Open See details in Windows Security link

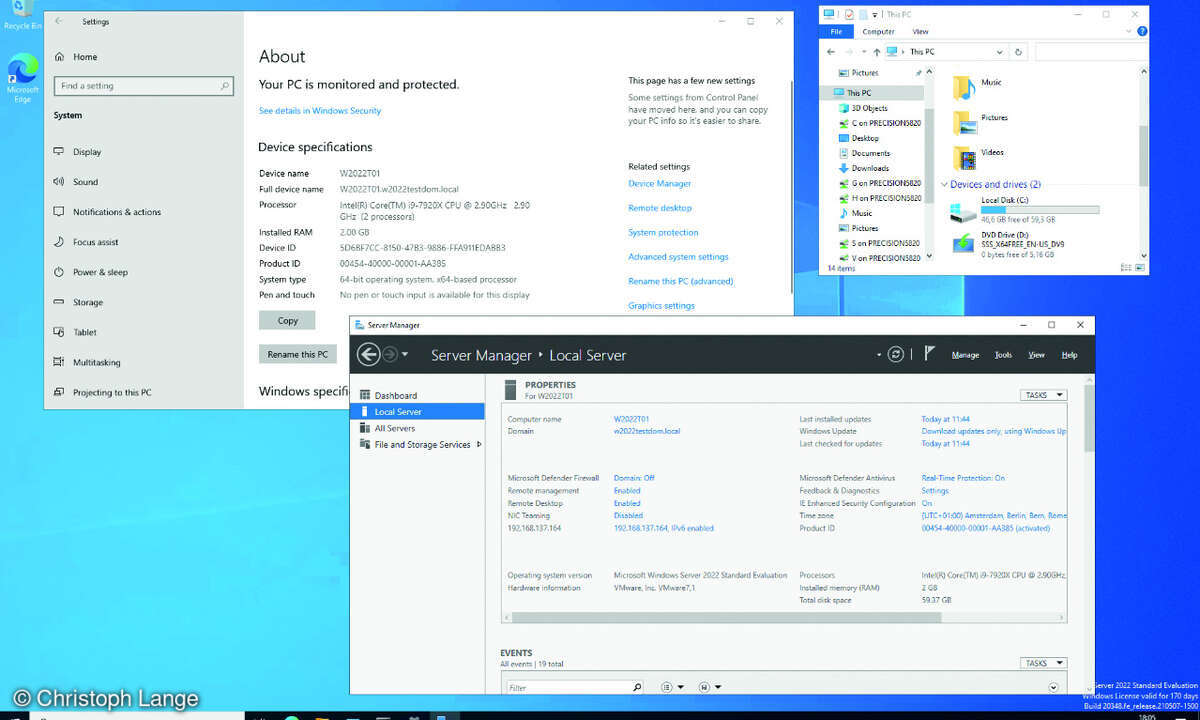320,111
